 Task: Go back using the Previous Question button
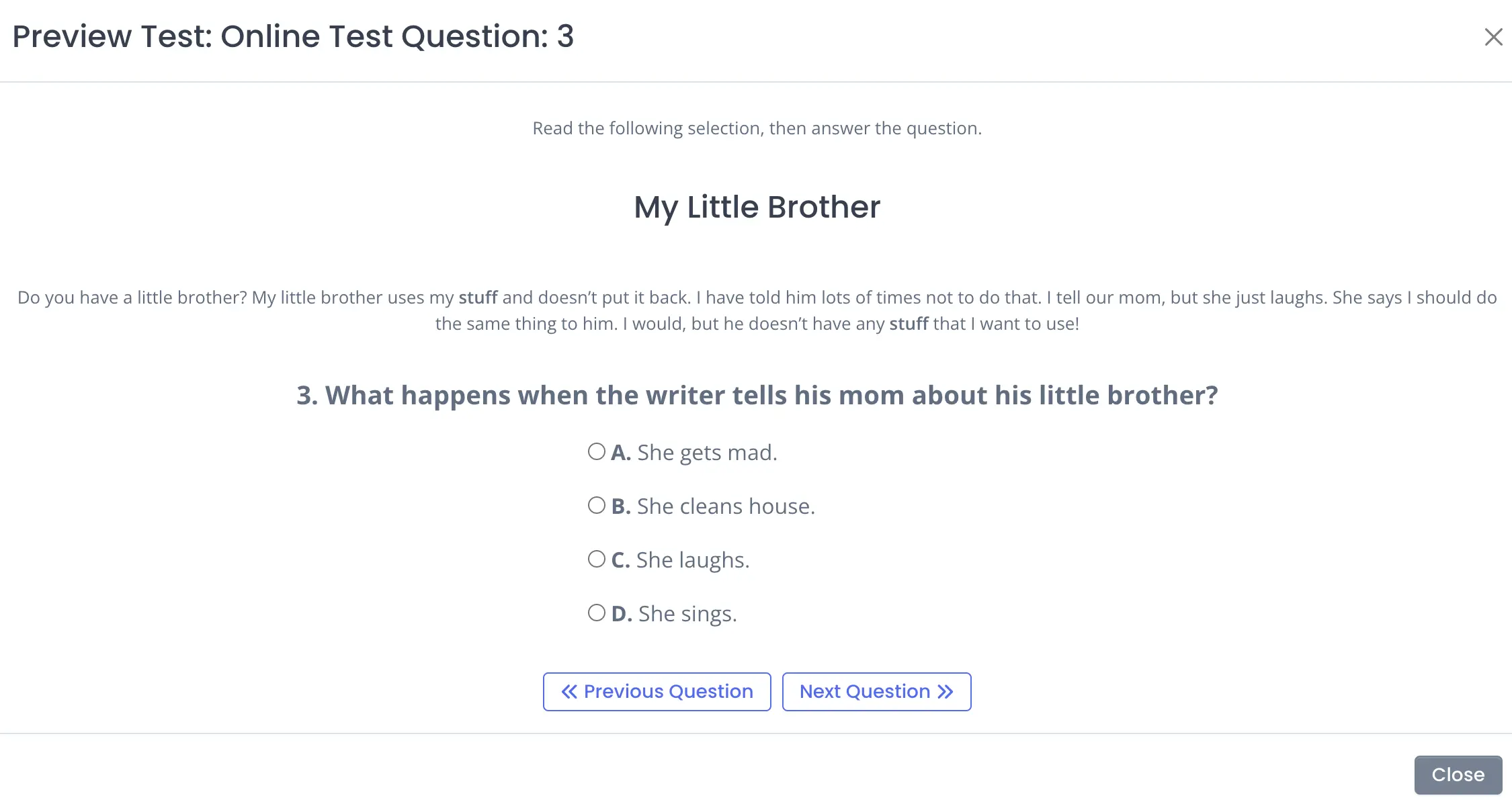(x=657, y=692)
